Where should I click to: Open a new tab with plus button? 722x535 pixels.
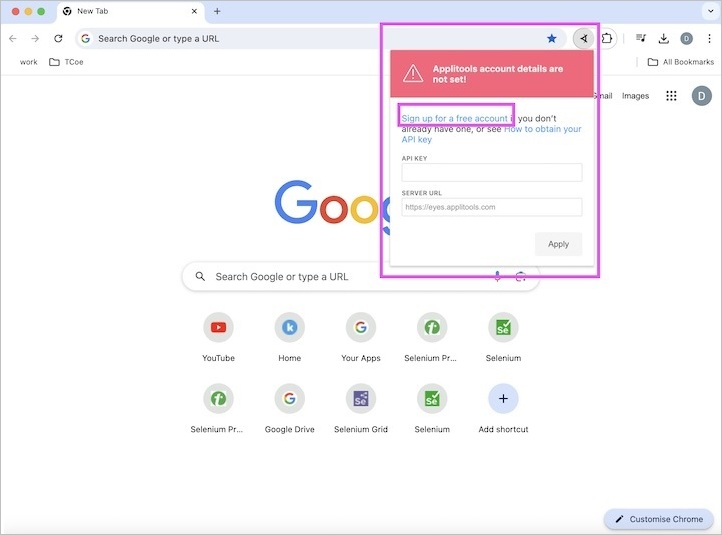217,11
